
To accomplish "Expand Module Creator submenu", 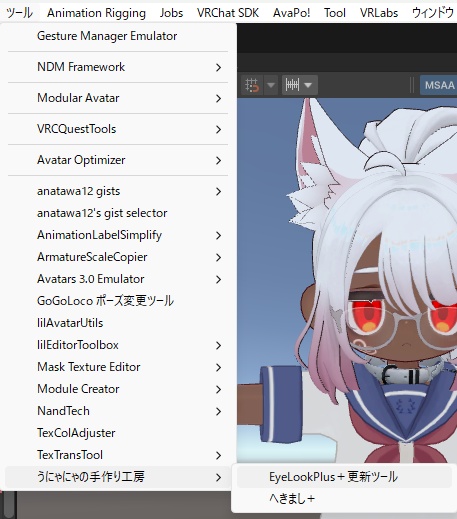I will 118,389.
